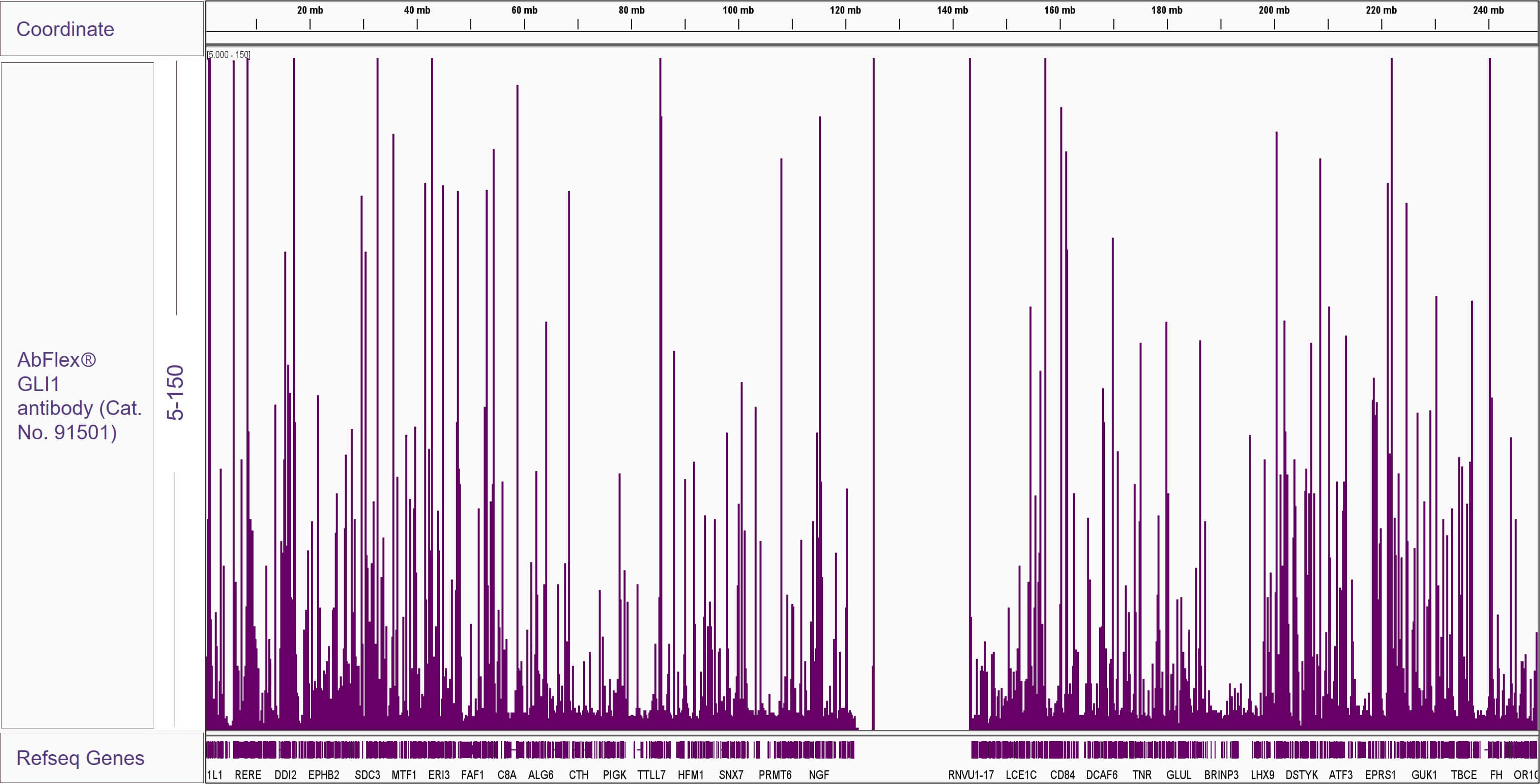Select the DCAF6 gene label
1540x784 pixels.
(x=1102, y=774)
